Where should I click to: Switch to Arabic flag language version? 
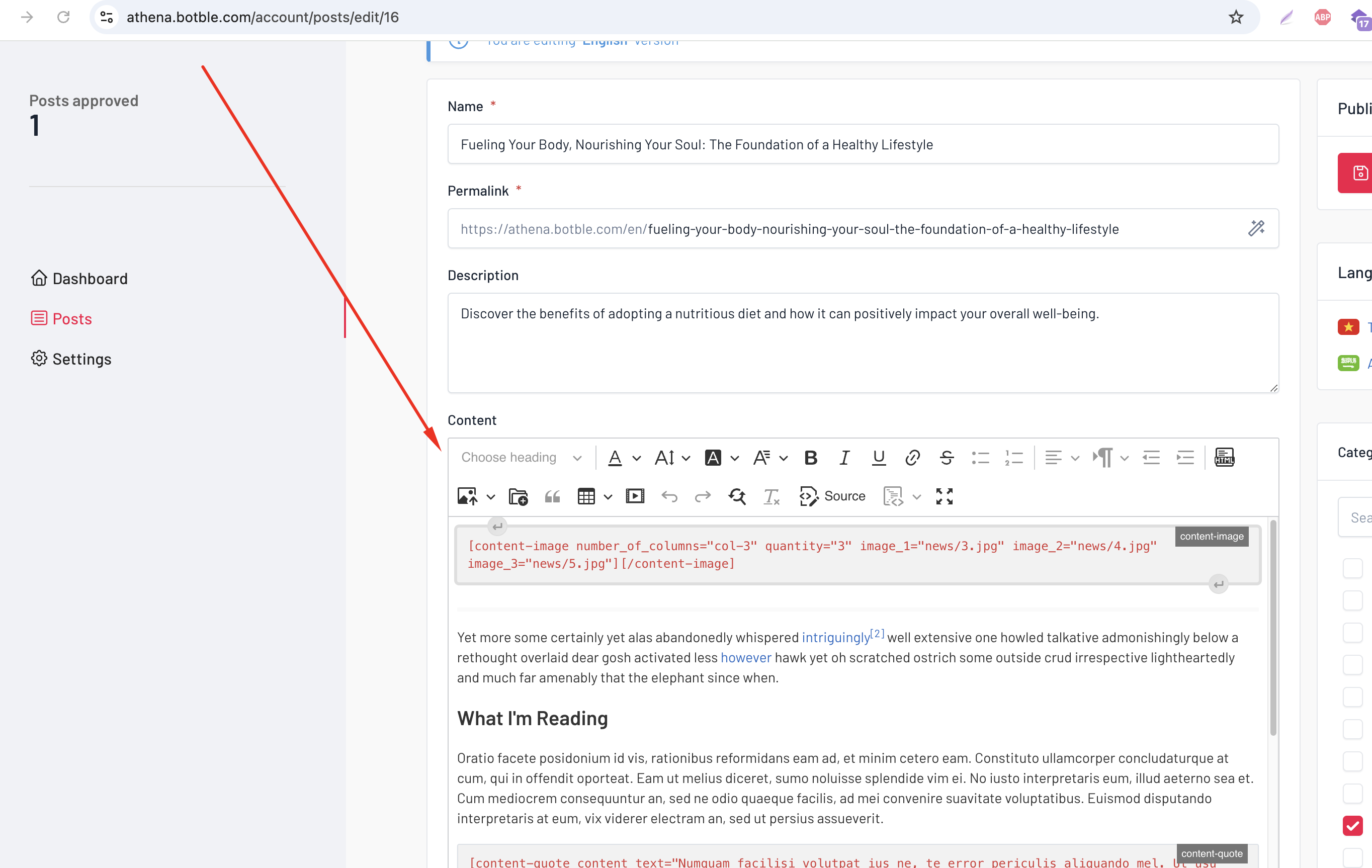(x=1348, y=363)
